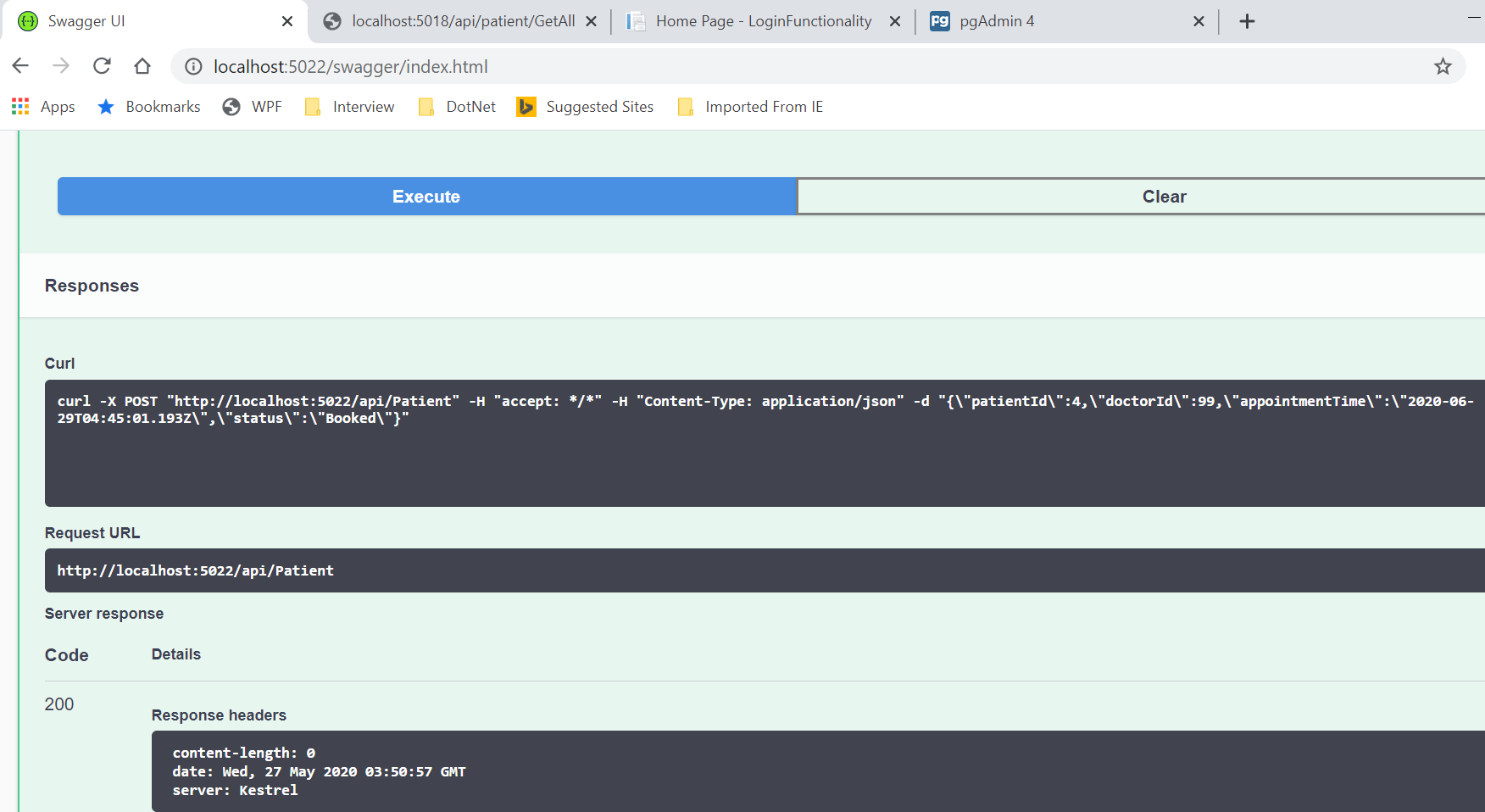The width and height of the screenshot is (1485, 812).
Task: Click the browser back arrow
Action: pos(21,66)
